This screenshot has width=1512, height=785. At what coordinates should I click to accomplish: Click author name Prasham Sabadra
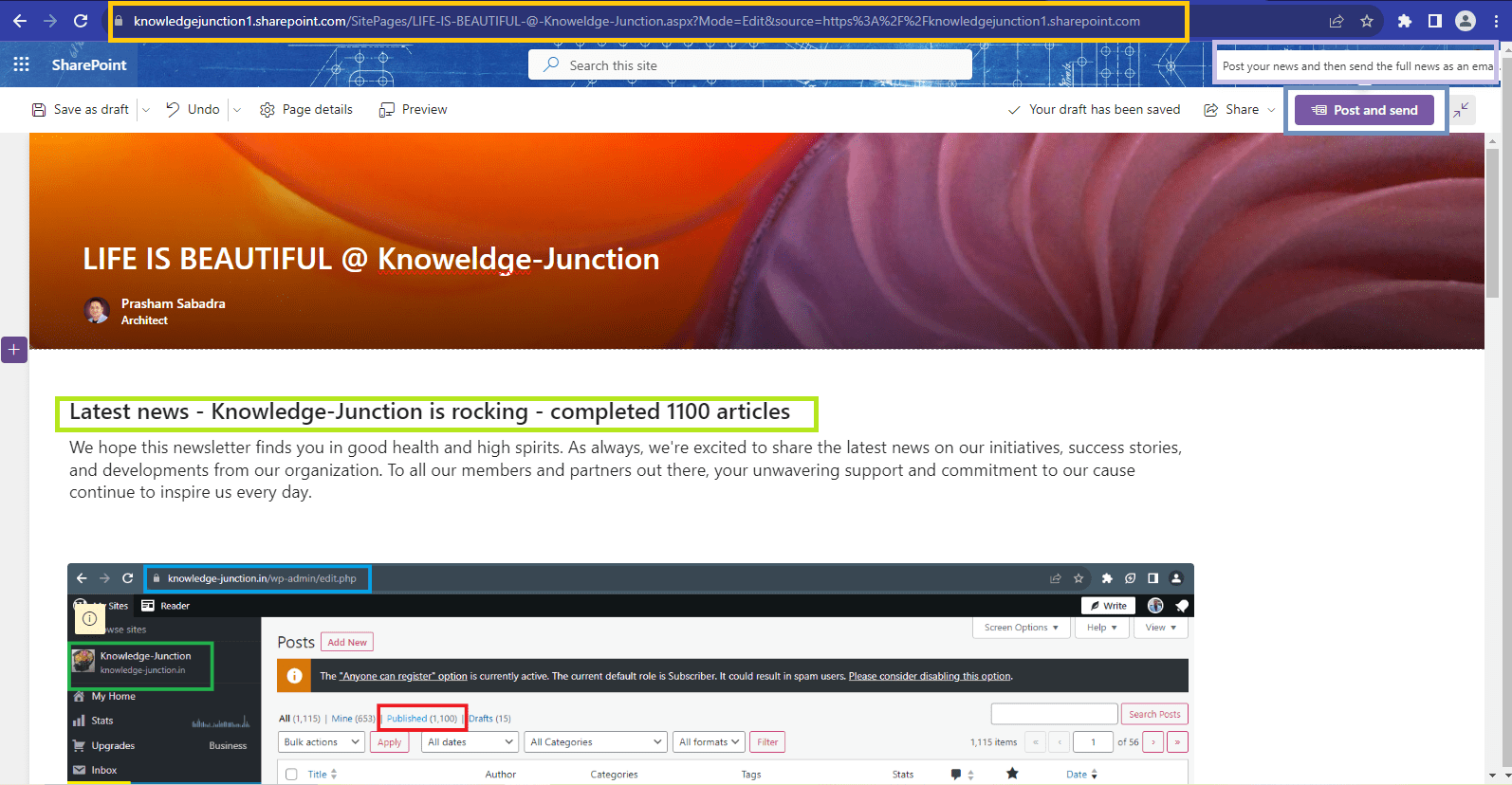coord(174,303)
